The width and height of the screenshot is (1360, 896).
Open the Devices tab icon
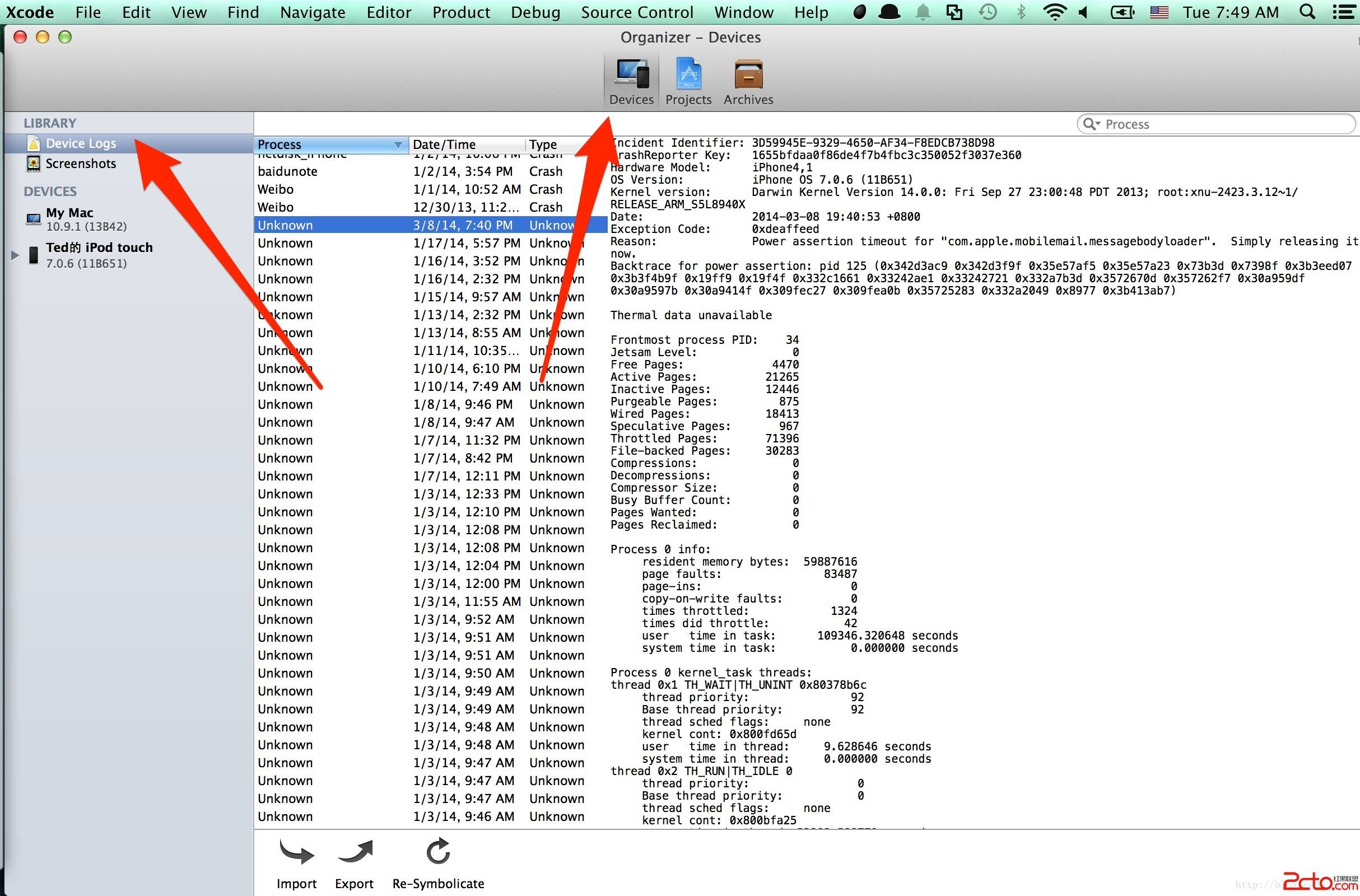click(x=631, y=74)
